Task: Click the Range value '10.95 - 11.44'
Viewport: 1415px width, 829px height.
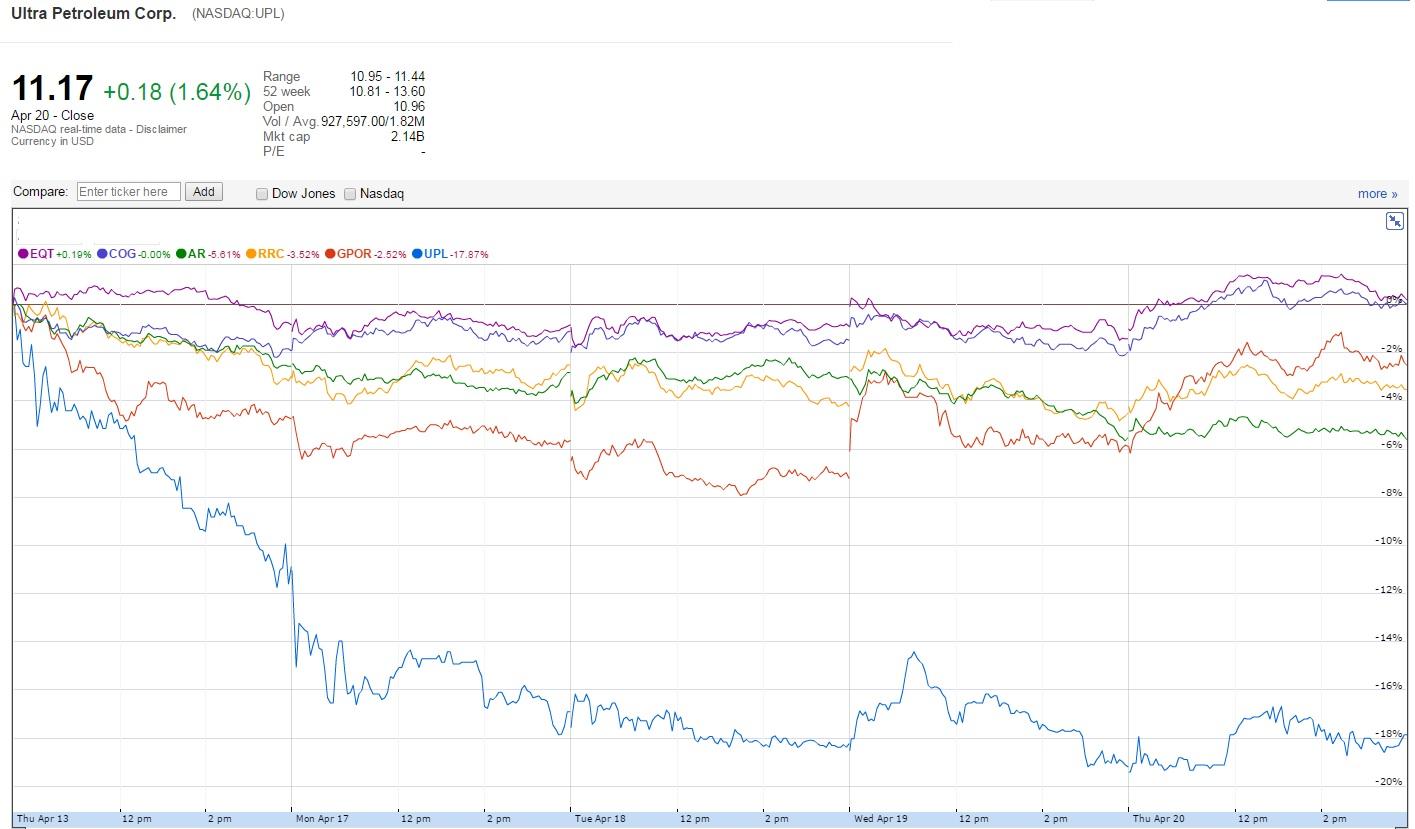Action: [387, 77]
